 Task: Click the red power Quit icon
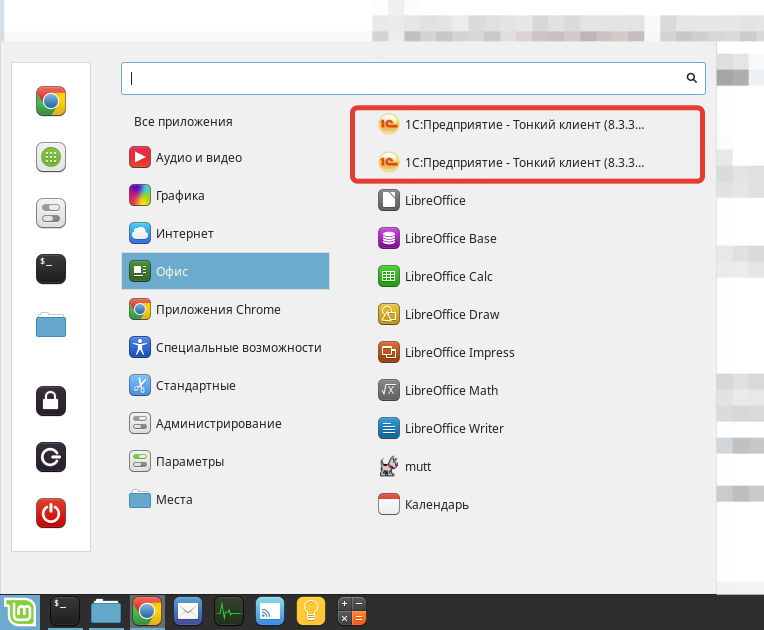(51, 513)
